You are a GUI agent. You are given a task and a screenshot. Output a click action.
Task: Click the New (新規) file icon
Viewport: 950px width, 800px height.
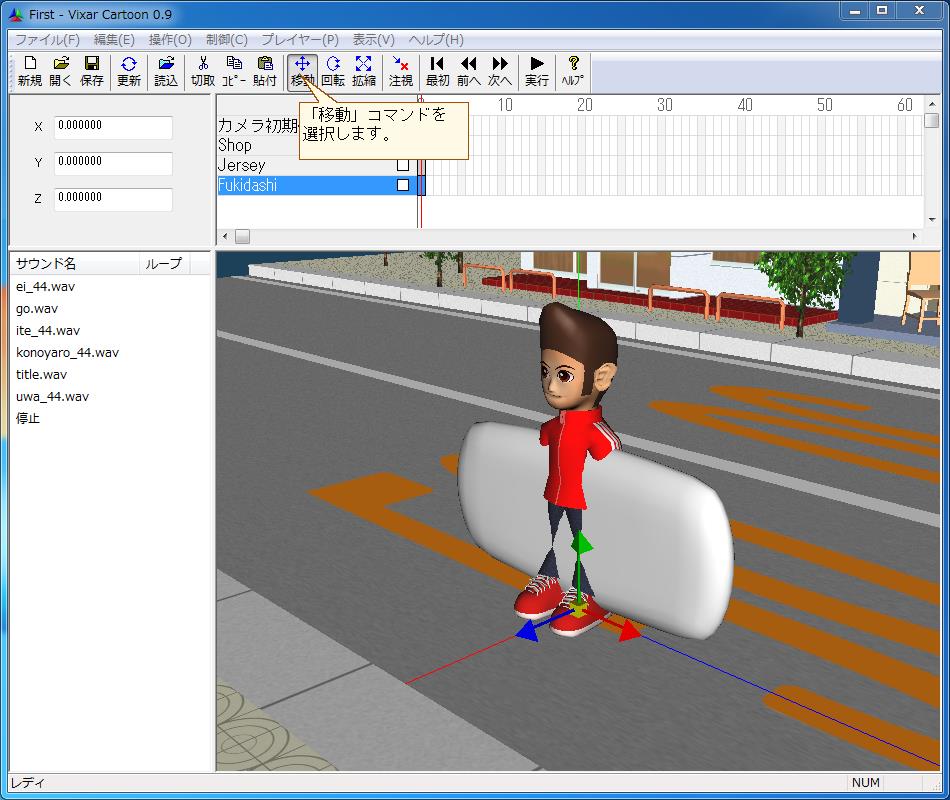coord(29,71)
